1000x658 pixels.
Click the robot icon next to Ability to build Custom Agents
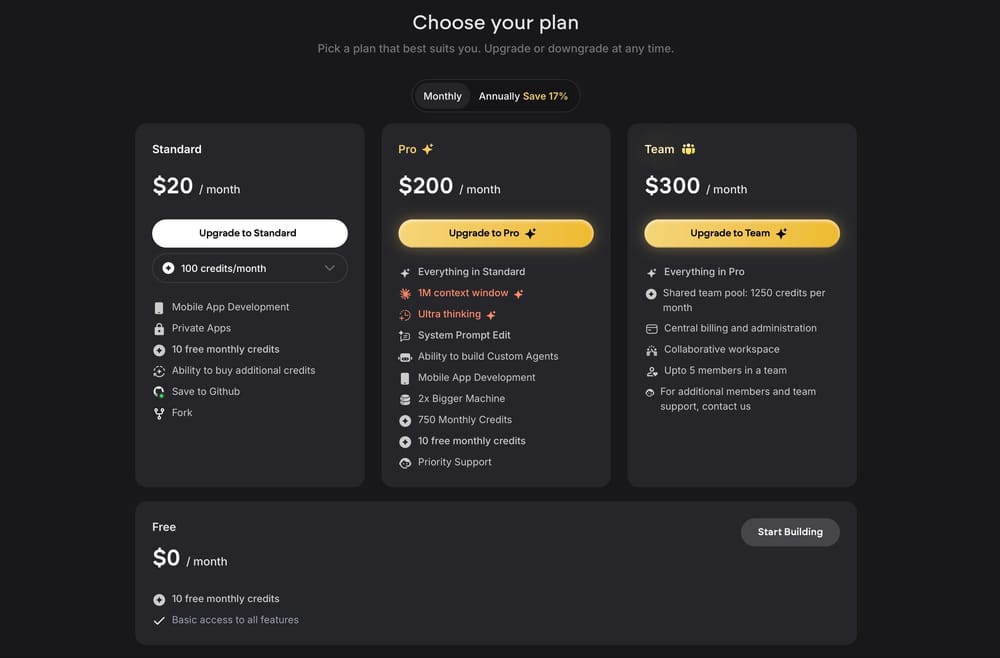(x=405, y=356)
